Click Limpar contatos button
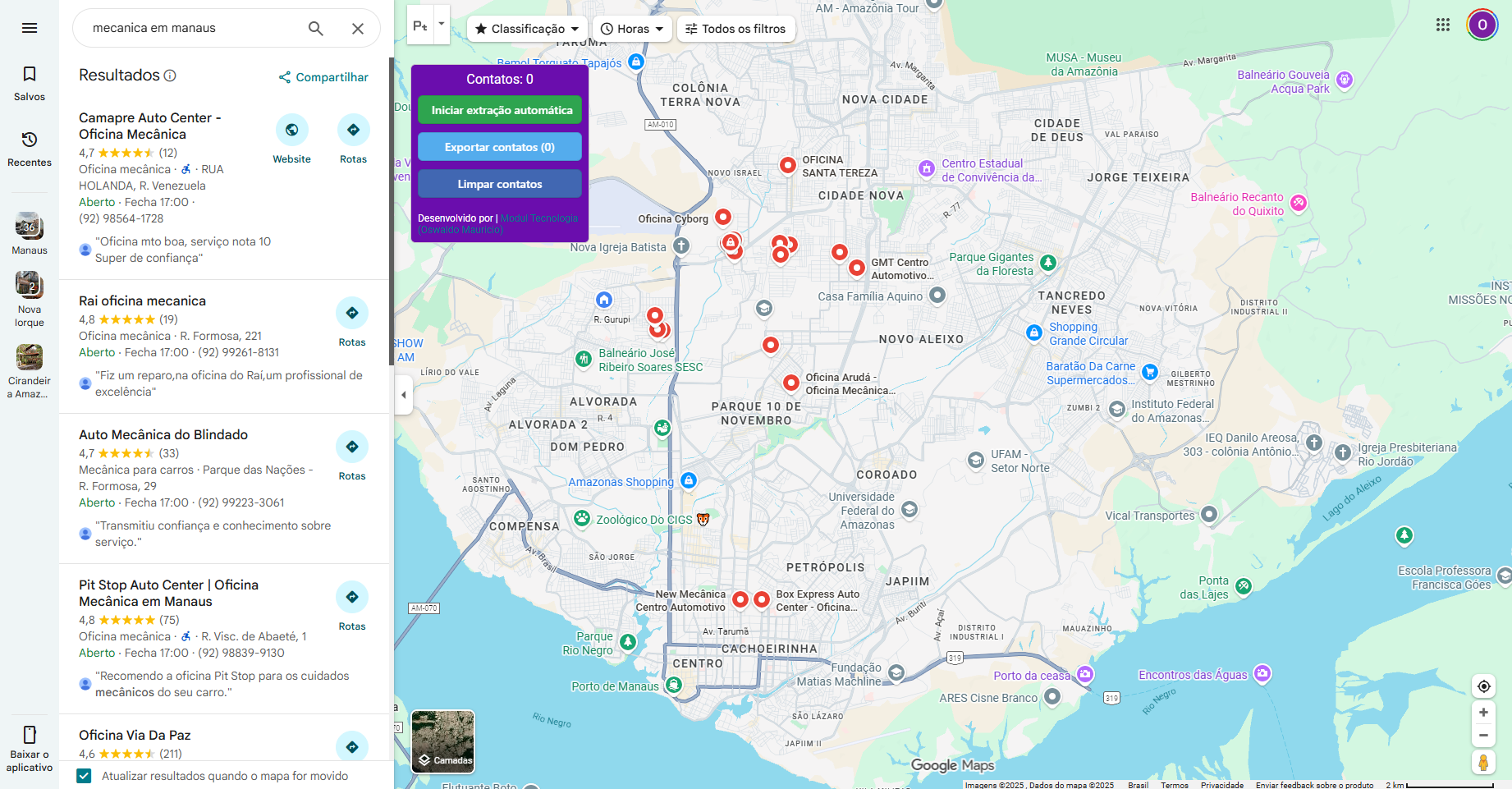The width and height of the screenshot is (1512, 789). click(x=500, y=184)
